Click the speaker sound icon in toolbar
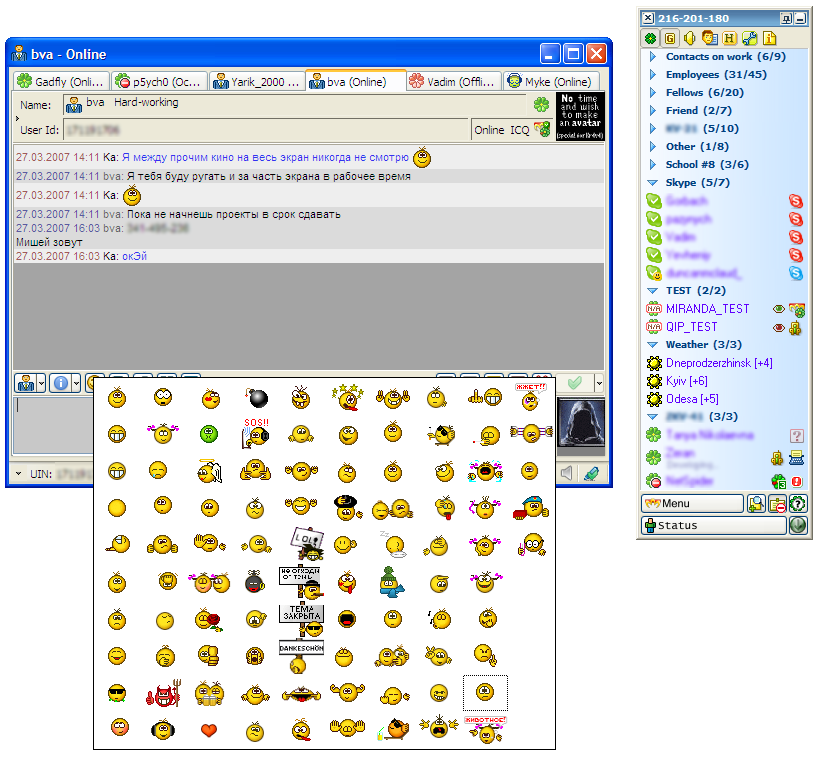820x760 pixels. [690, 38]
